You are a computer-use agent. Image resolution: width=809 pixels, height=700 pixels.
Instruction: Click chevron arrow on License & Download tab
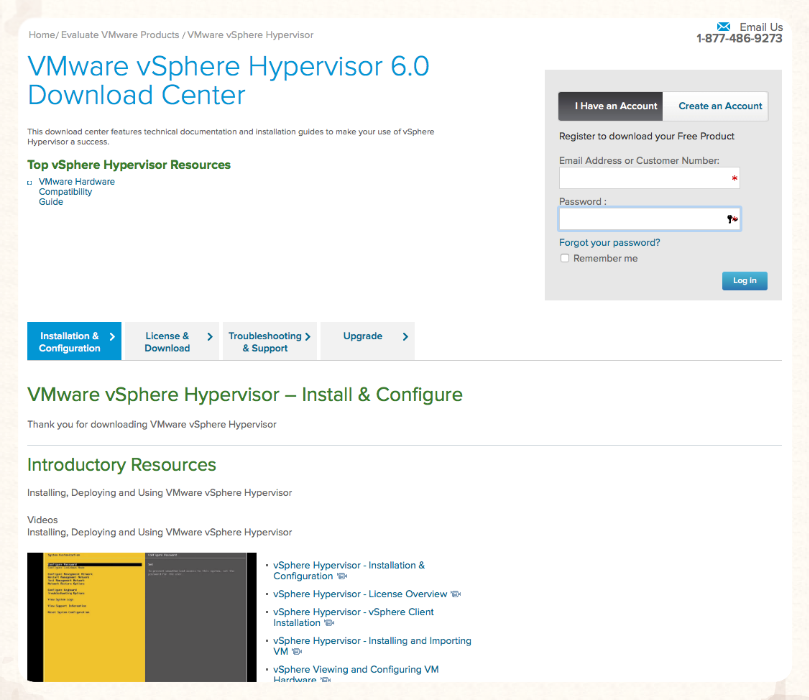[x=210, y=337]
